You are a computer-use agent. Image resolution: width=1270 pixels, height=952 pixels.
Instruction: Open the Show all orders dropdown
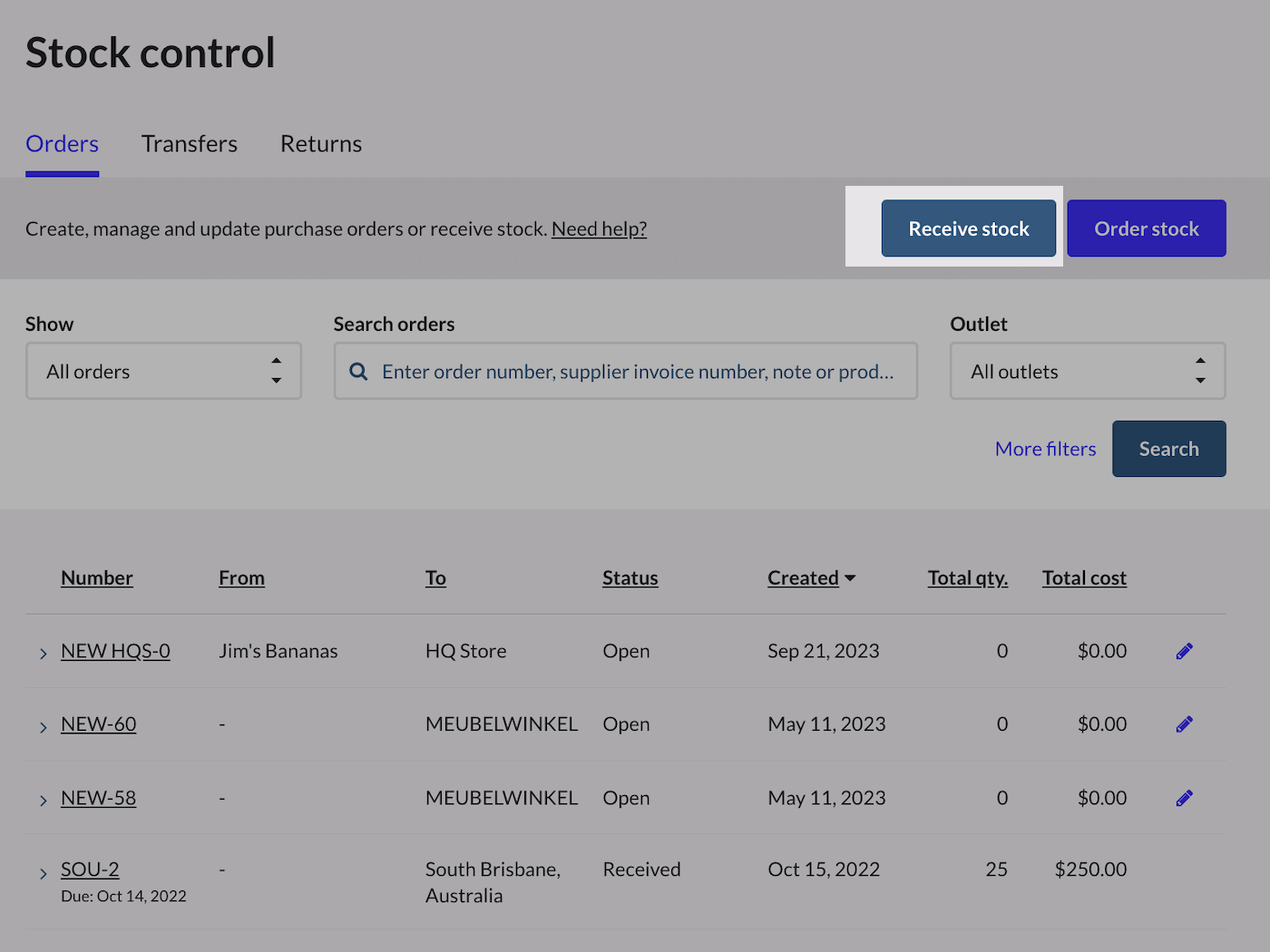(x=163, y=371)
